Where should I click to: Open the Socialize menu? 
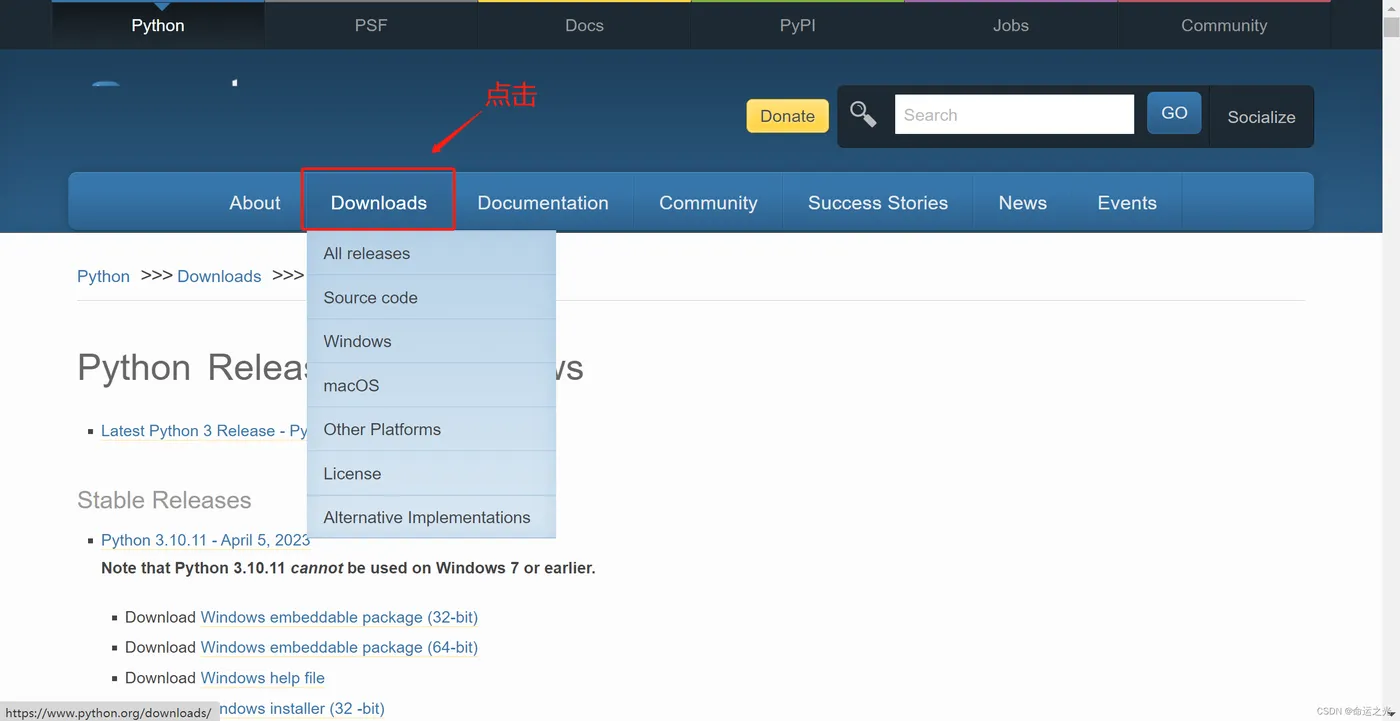[x=1261, y=117]
